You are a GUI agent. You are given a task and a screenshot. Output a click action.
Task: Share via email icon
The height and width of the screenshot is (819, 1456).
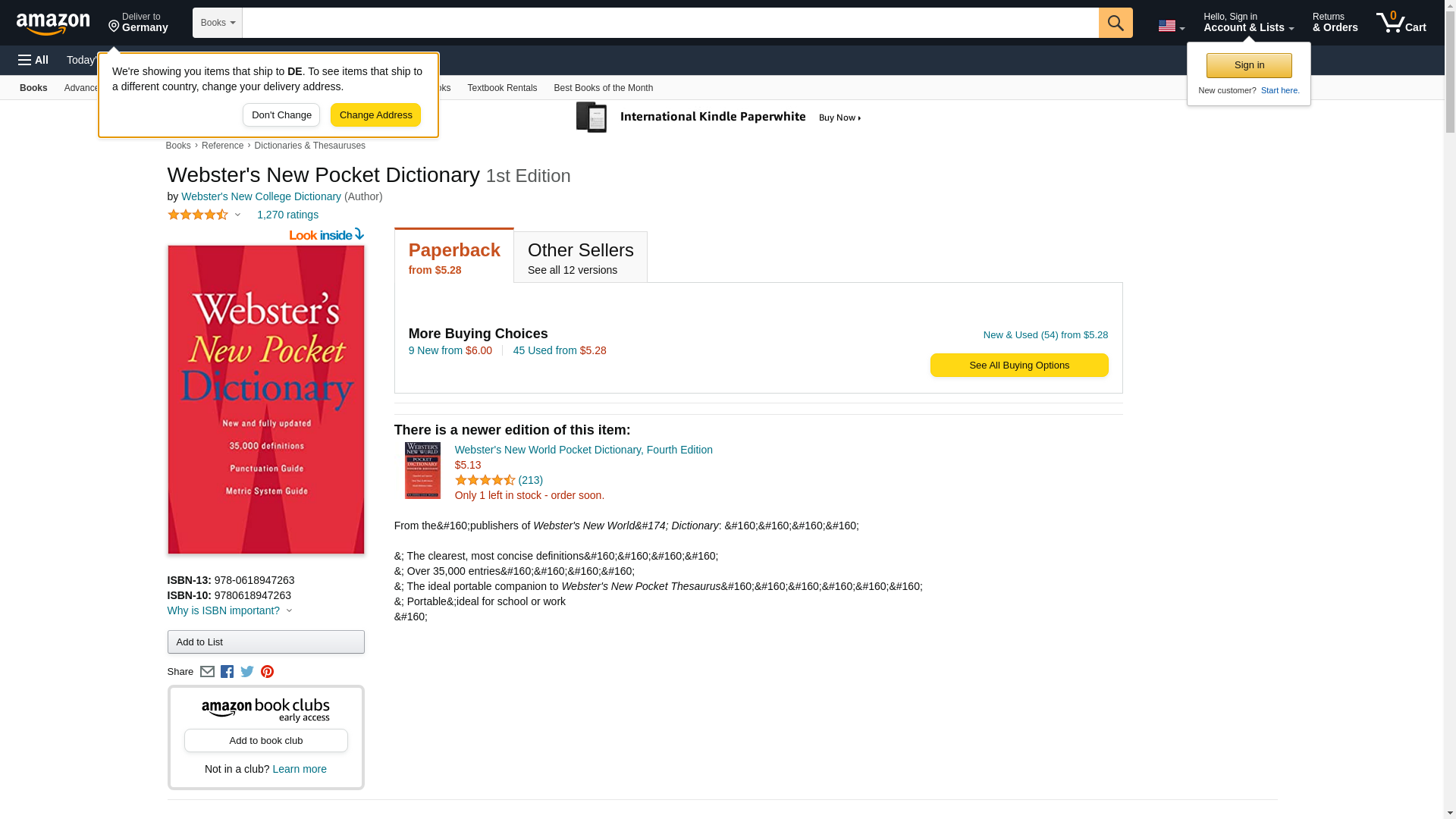[207, 672]
